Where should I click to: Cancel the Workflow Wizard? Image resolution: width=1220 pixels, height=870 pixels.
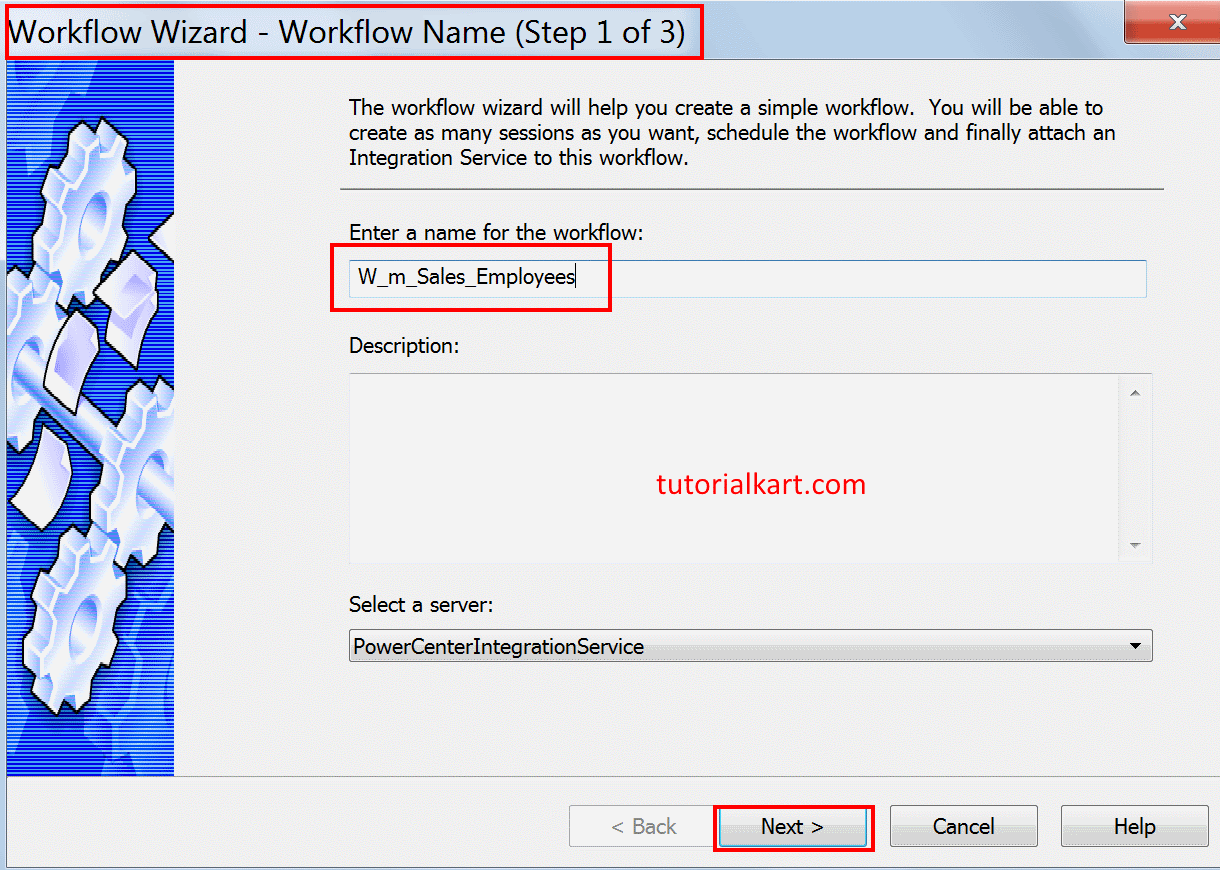962,826
